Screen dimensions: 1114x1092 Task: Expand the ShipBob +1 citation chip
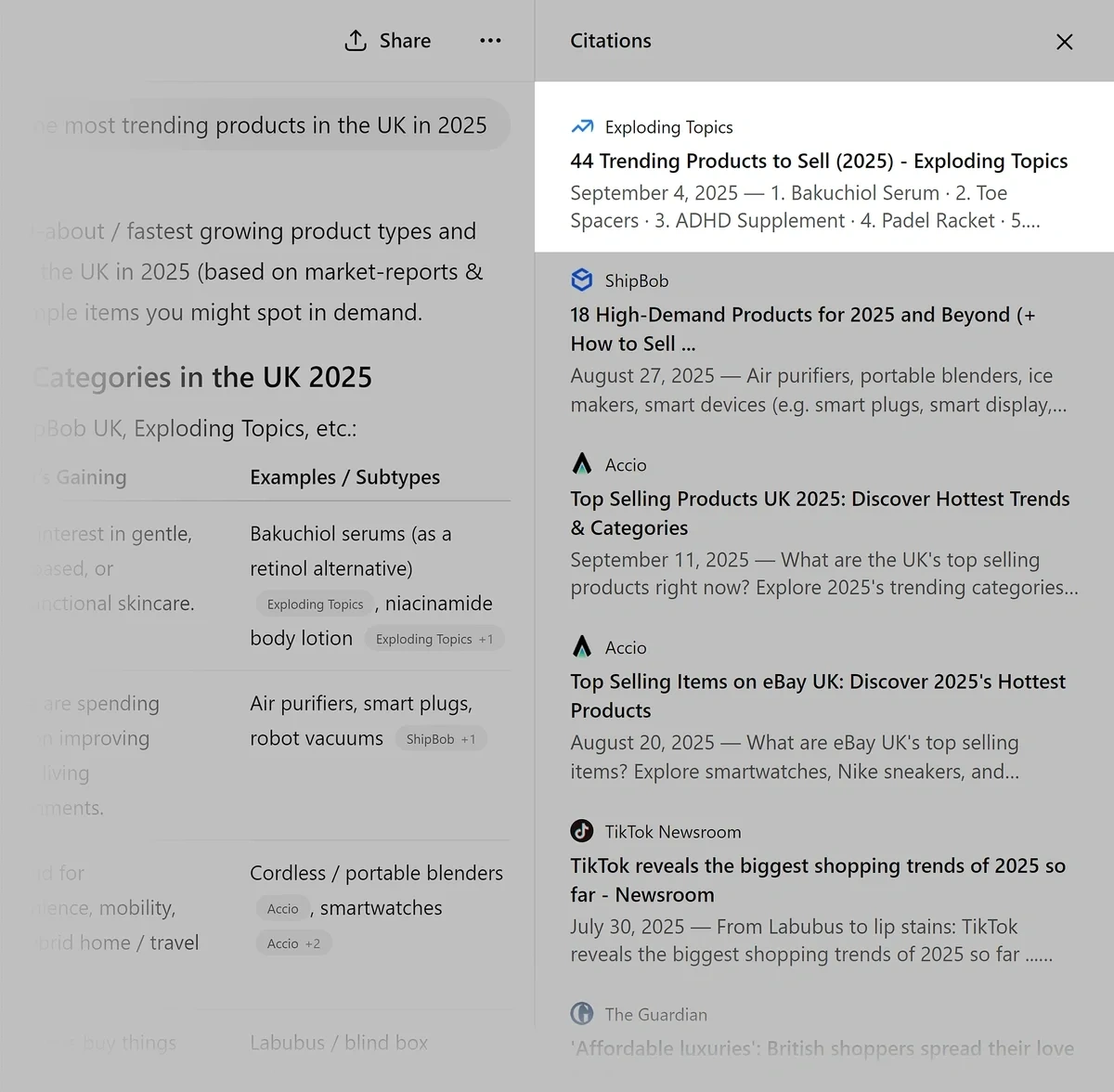click(440, 739)
